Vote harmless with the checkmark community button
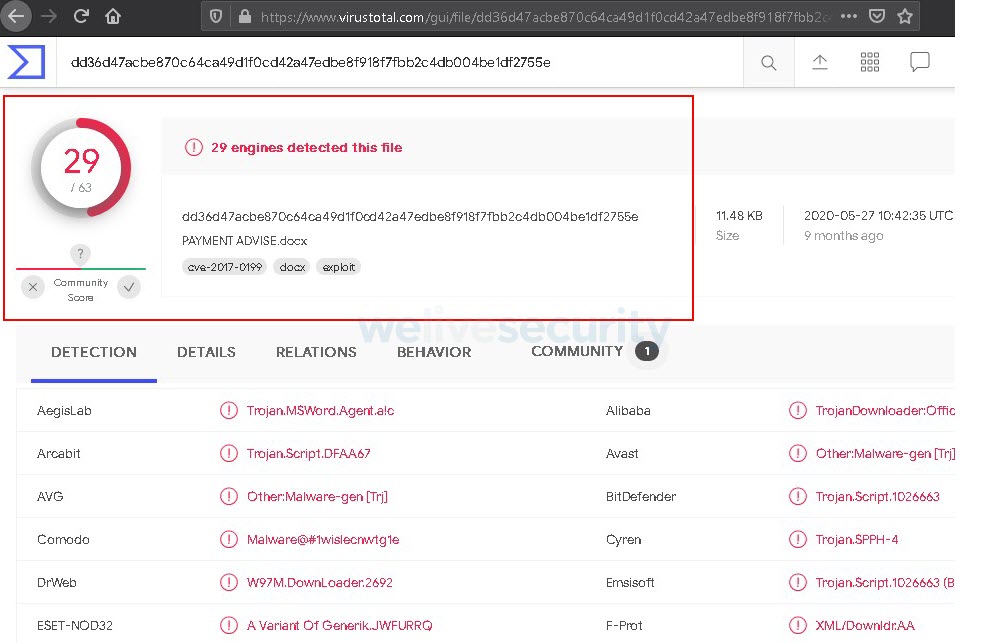Viewport: 1000px width, 643px height. click(x=129, y=287)
